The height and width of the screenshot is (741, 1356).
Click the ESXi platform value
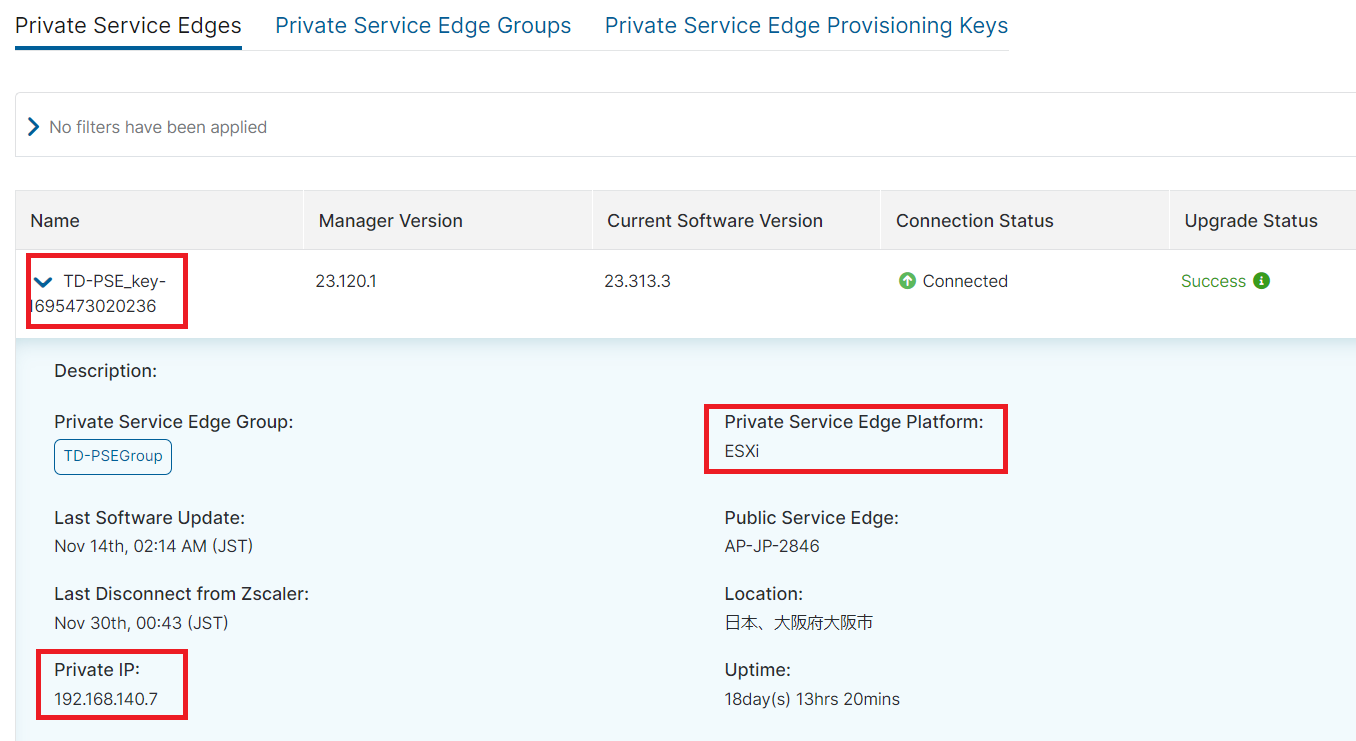pyautogui.click(x=742, y=451)
